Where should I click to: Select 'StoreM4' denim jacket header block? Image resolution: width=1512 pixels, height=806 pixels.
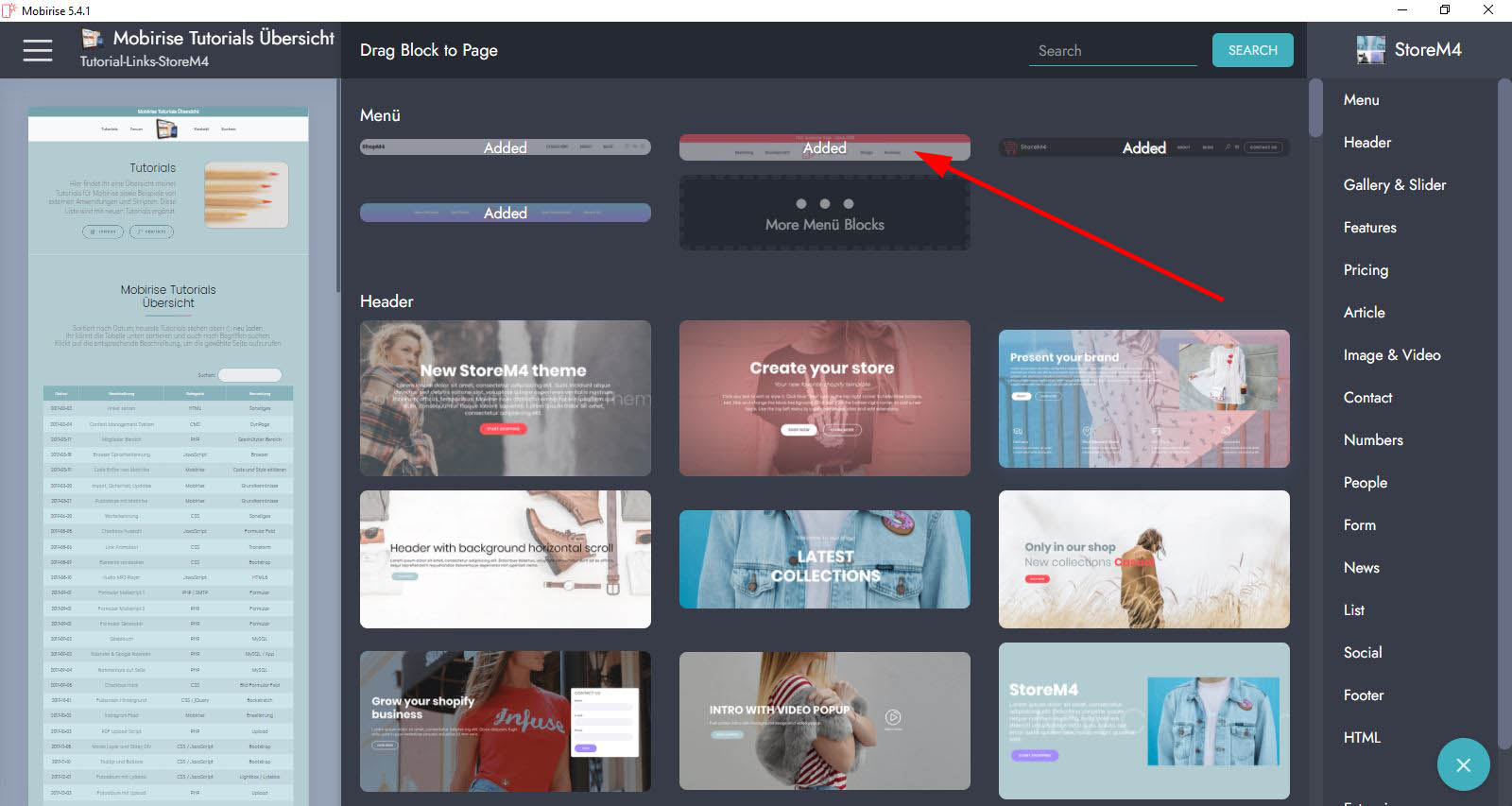(1143, 721)
